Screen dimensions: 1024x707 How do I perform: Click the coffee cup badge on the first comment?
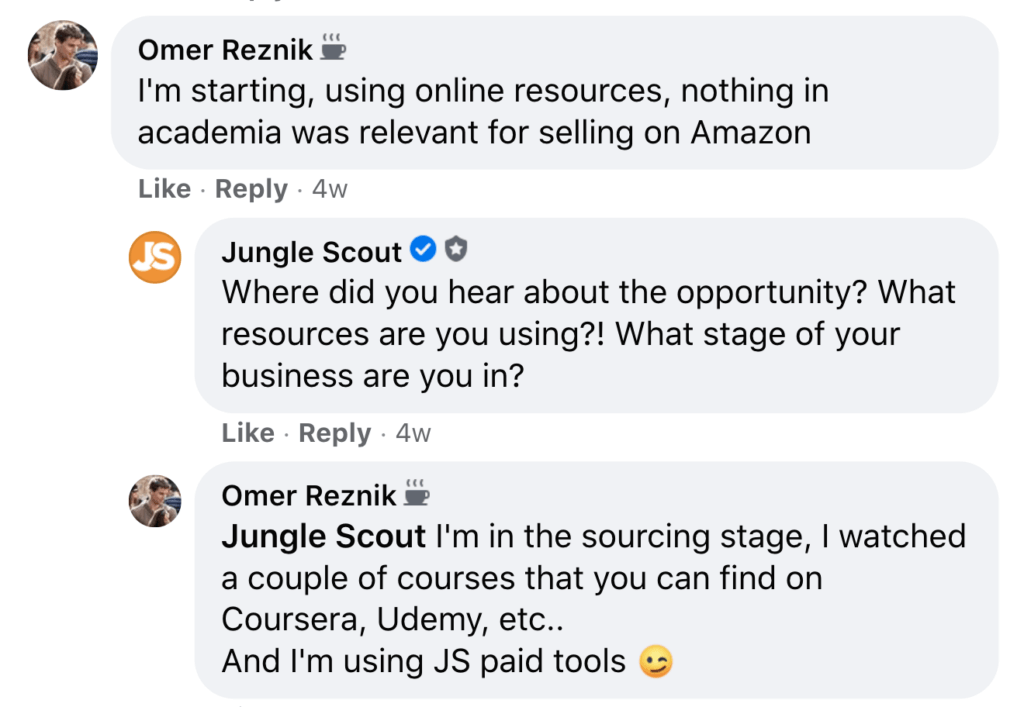coord(332,47)
